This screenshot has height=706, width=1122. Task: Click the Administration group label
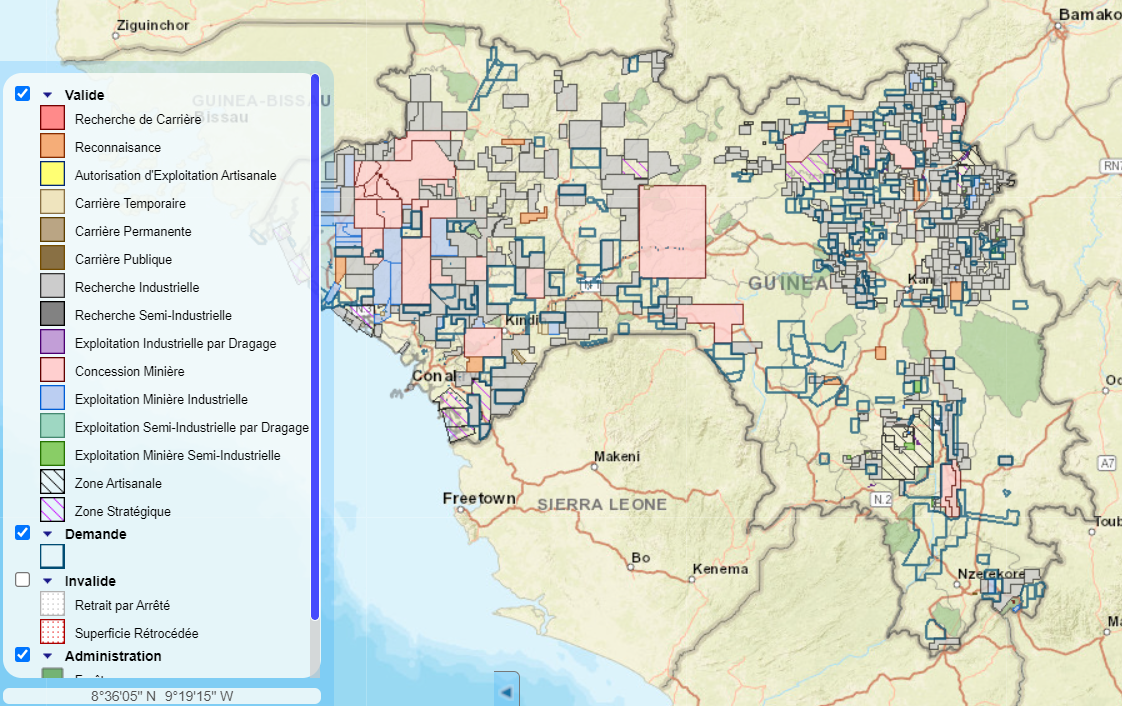pos(113,656)
